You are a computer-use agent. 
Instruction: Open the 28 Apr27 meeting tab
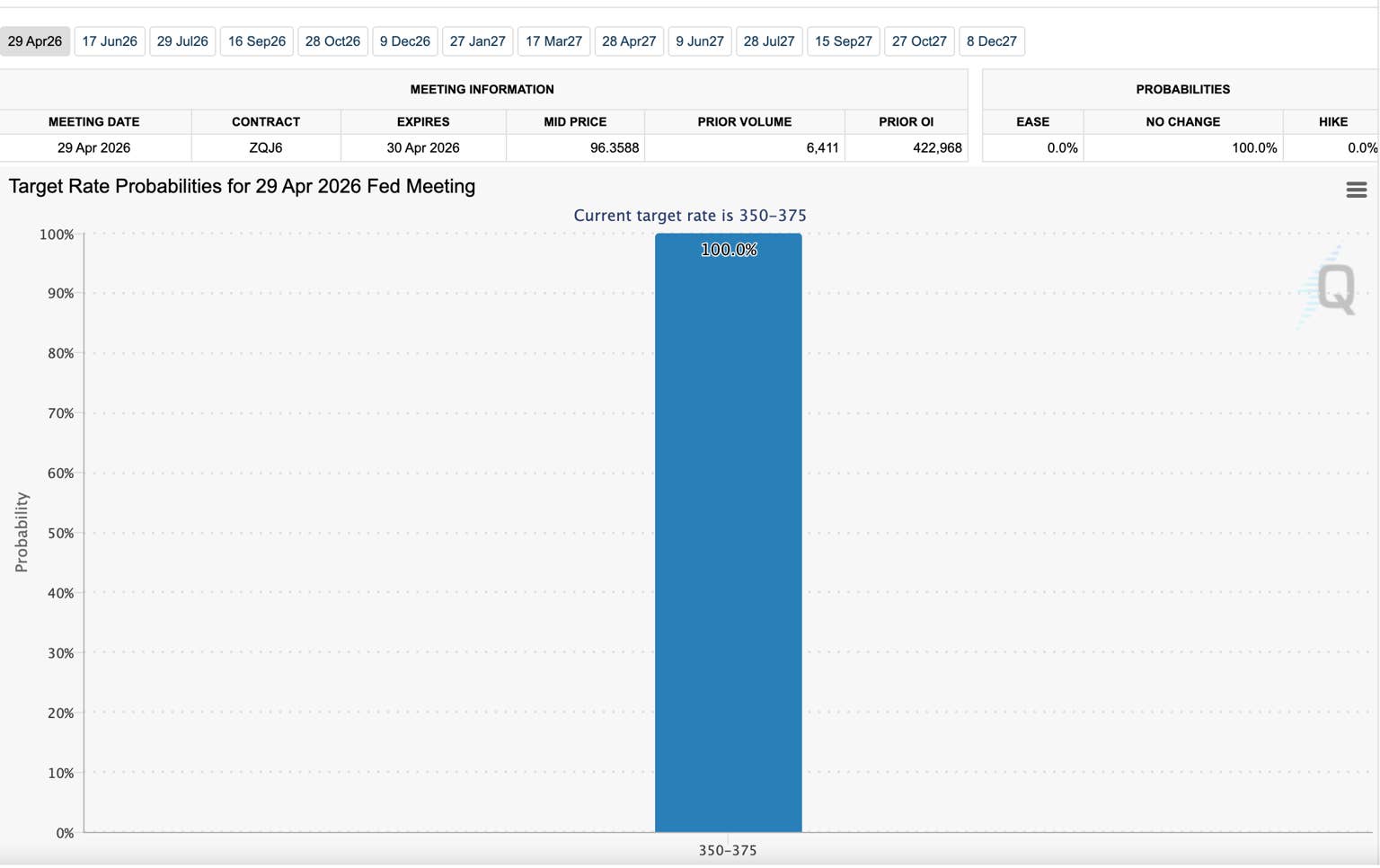point(629,41)
